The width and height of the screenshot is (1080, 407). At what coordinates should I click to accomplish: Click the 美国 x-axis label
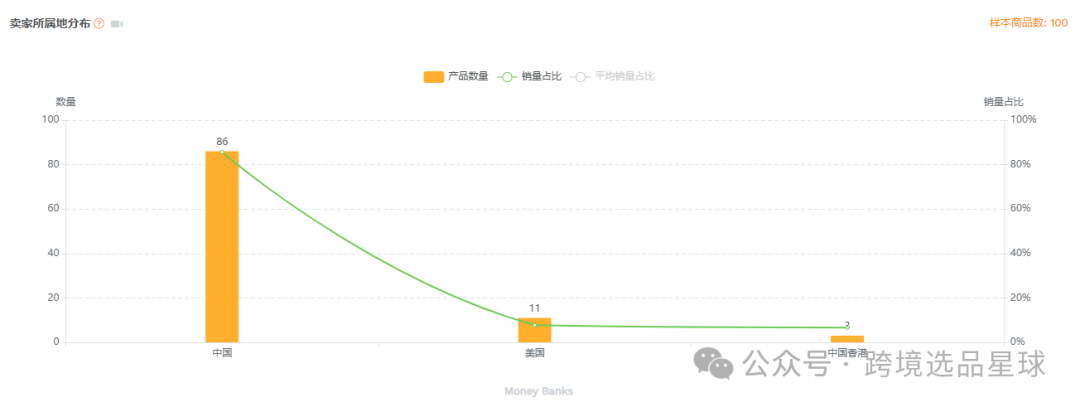click(534, 353)
